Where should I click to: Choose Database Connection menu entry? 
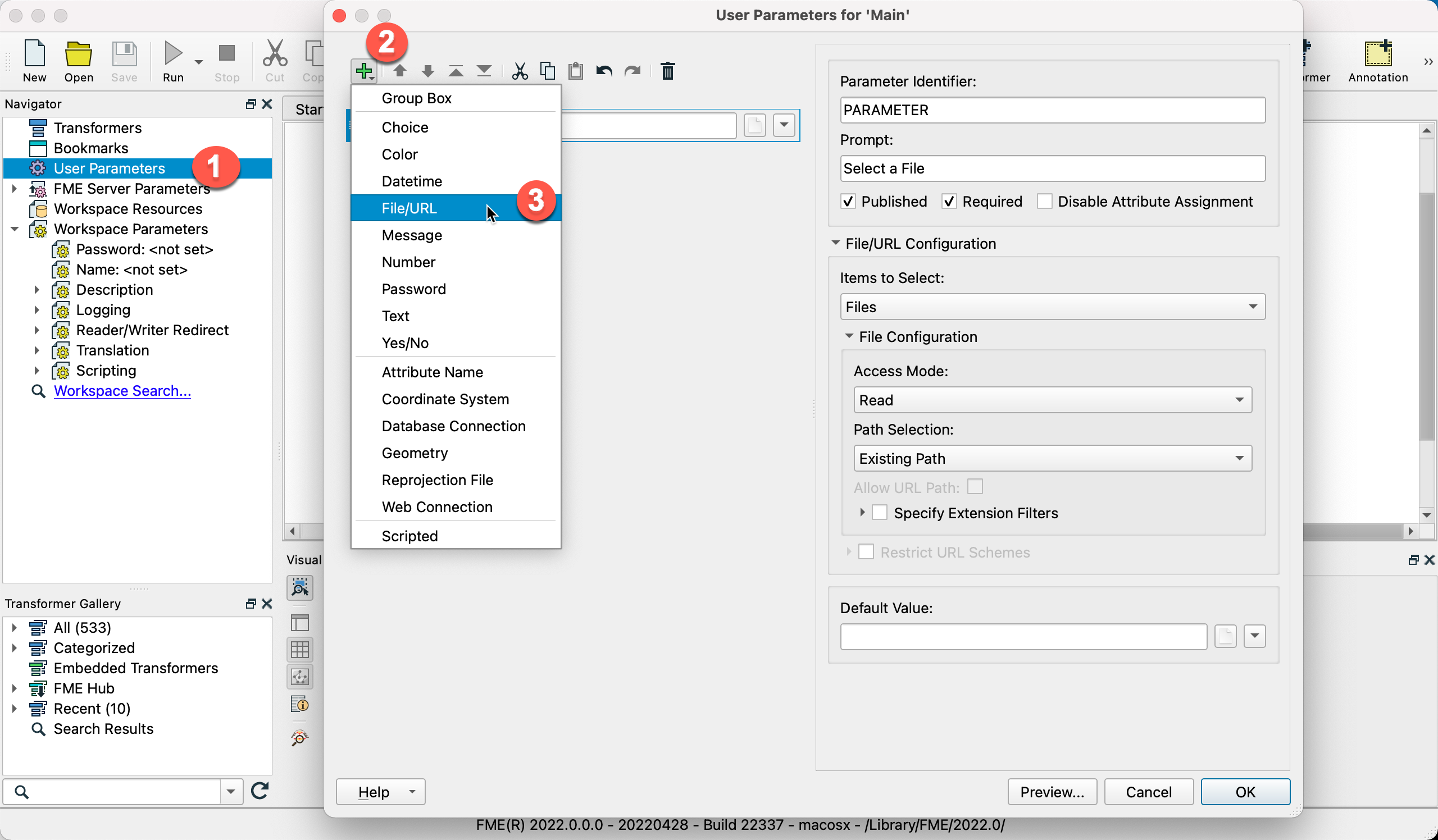pyautogui.click(x=453, y=426)
